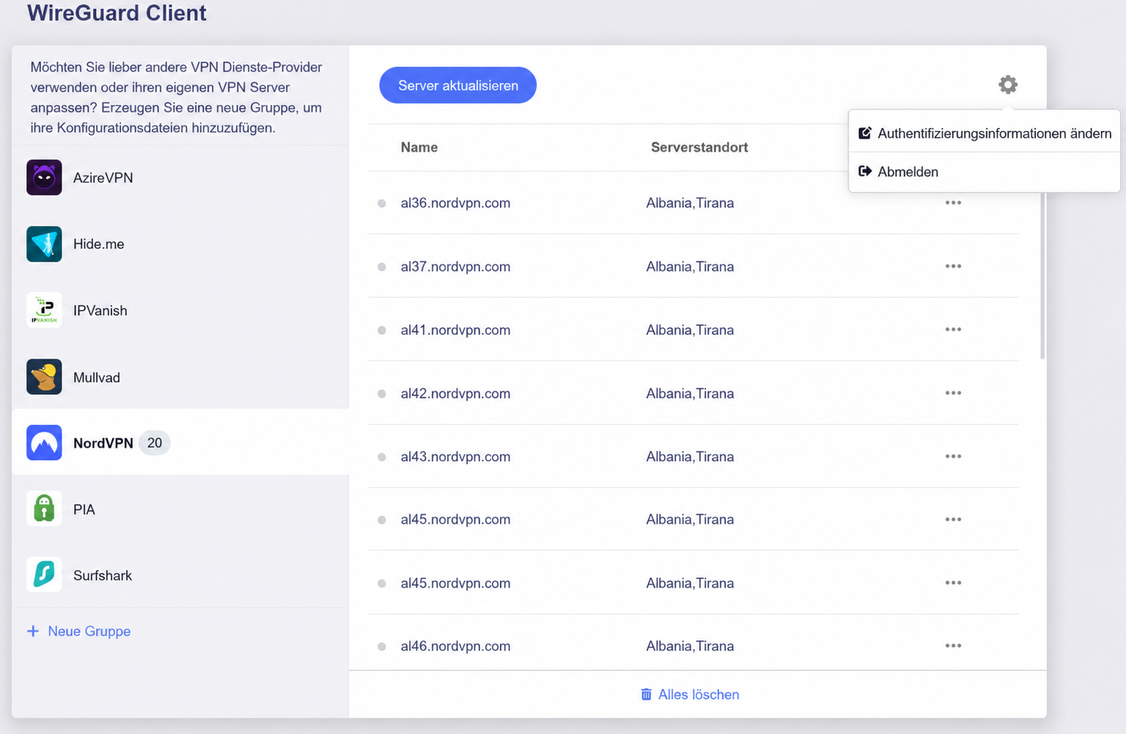
Task: Open the three-dot menu for al36.nordvpn.com
Action: pyautogui.click(x=953, y=203)
